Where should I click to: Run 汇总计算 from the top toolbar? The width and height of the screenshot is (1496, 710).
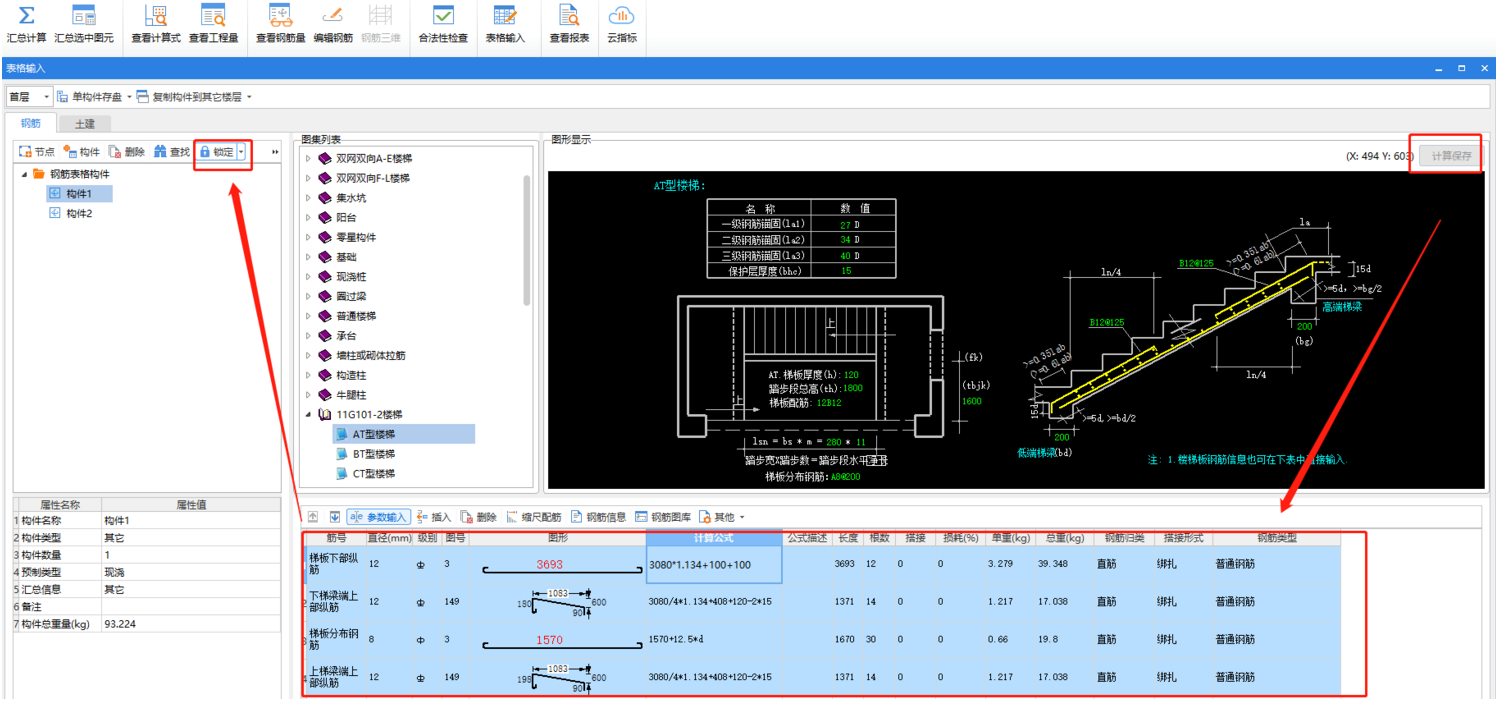click(x=26, y=24)
